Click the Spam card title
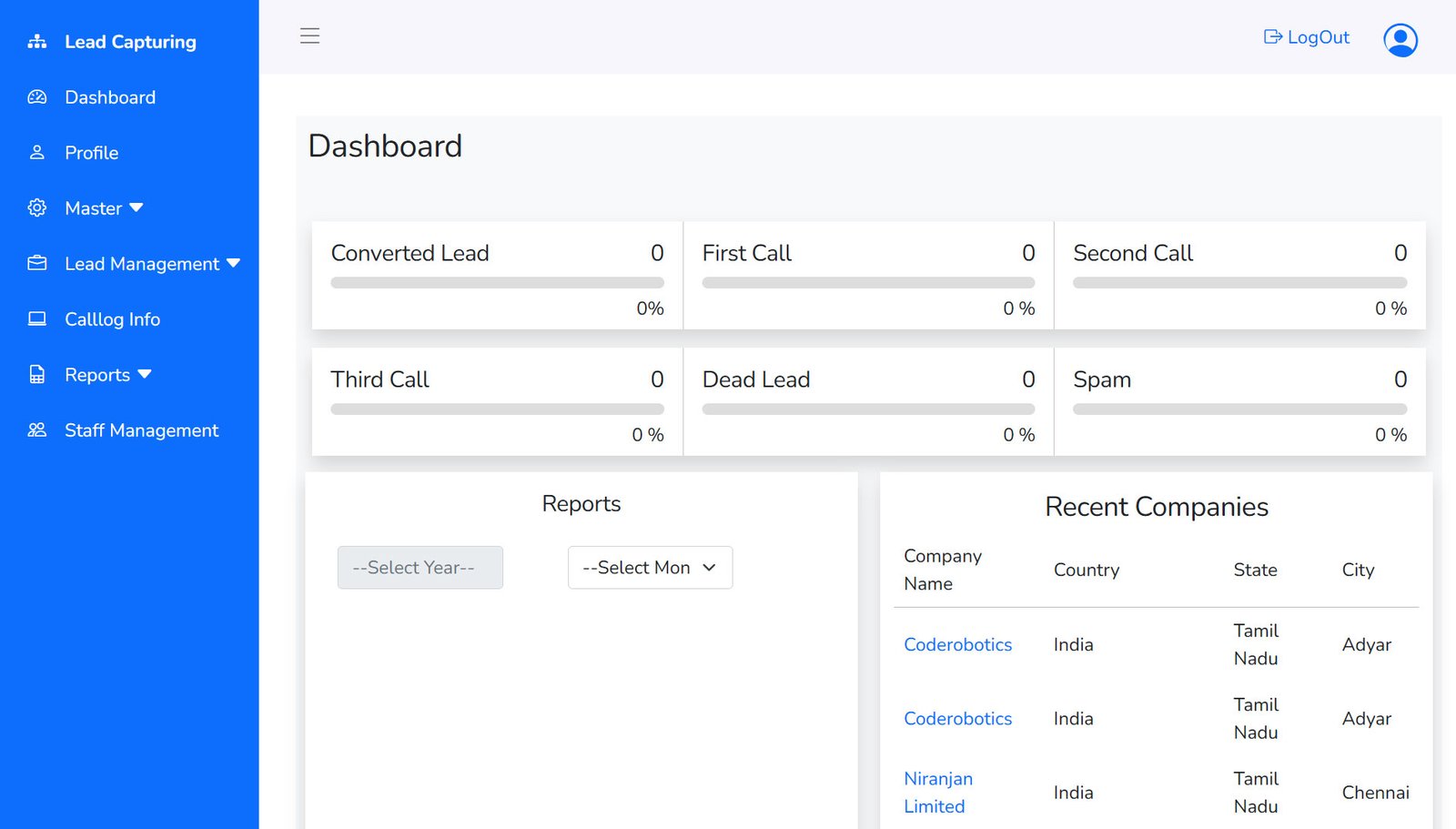Screen dimensions: 1456x829 click(x=1102, y=379)
